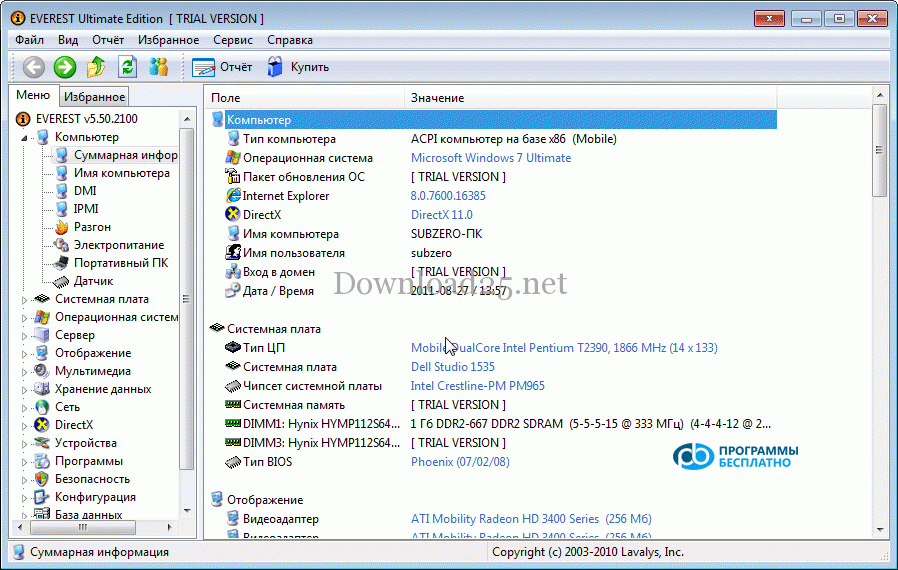Click the DirectX tree icon
The width and height of the screenshot is (898, 570).
coord(42,425)
